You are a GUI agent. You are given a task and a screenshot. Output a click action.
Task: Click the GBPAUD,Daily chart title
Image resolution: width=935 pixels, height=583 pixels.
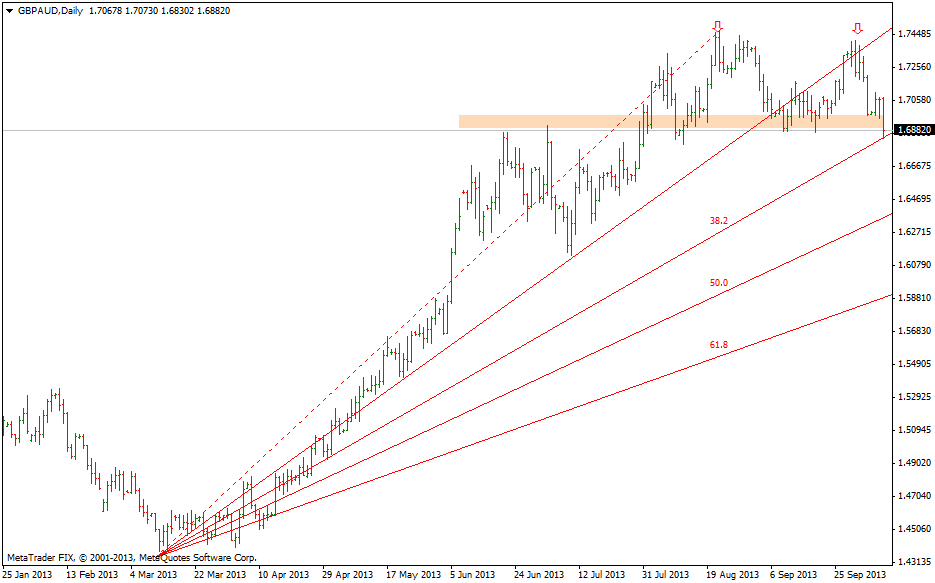50,10
